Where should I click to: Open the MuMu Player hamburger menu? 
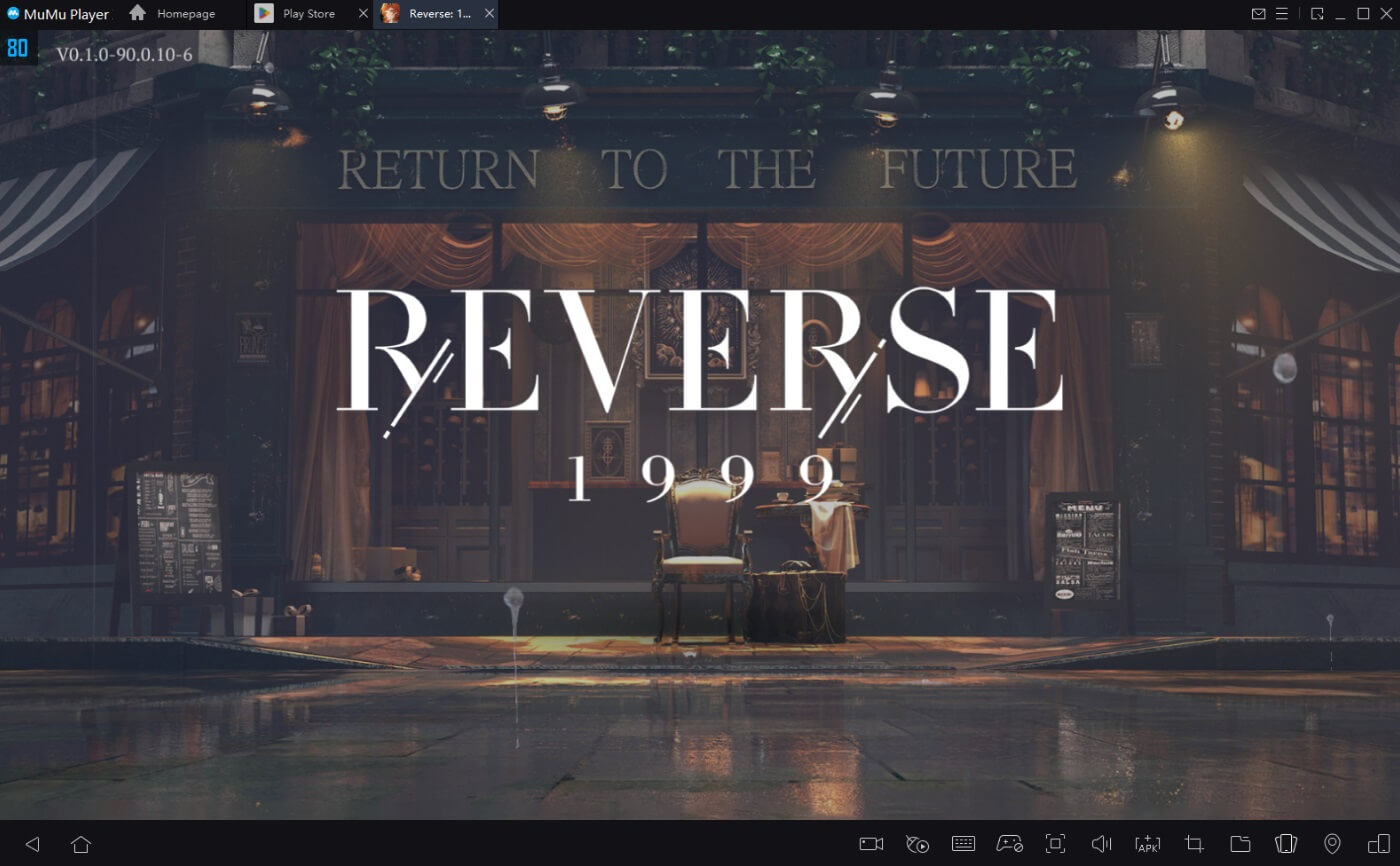pyautogui.click(x=1281, y=14)
